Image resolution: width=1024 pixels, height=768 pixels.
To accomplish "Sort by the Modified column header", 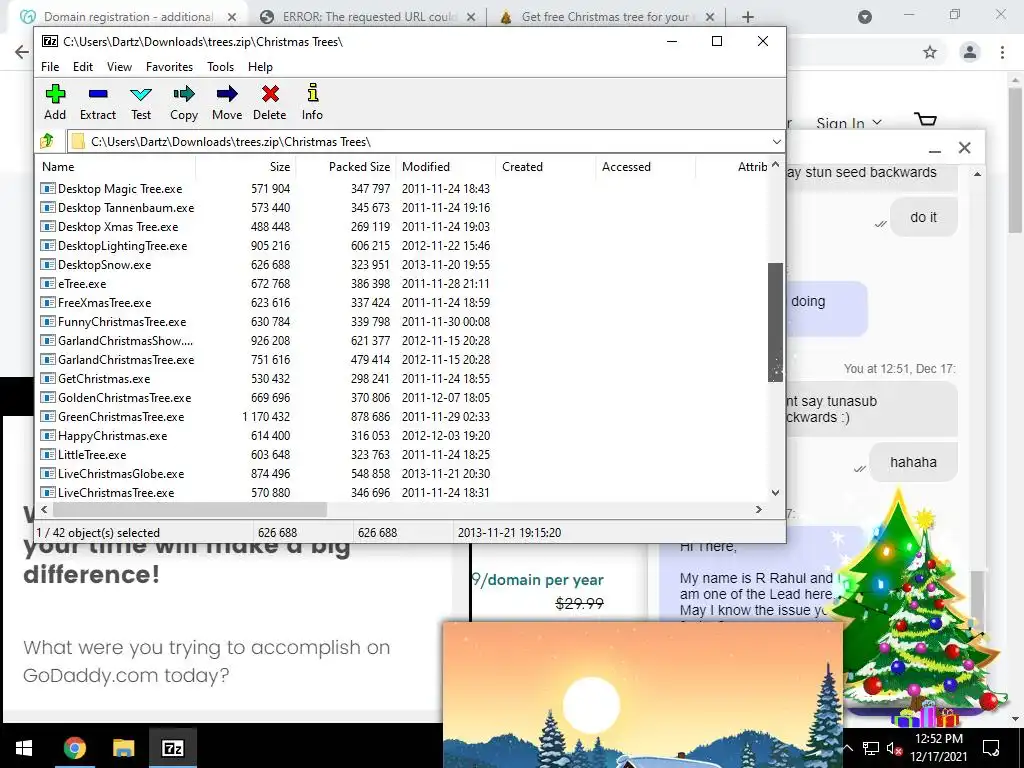I will point(446,167).
